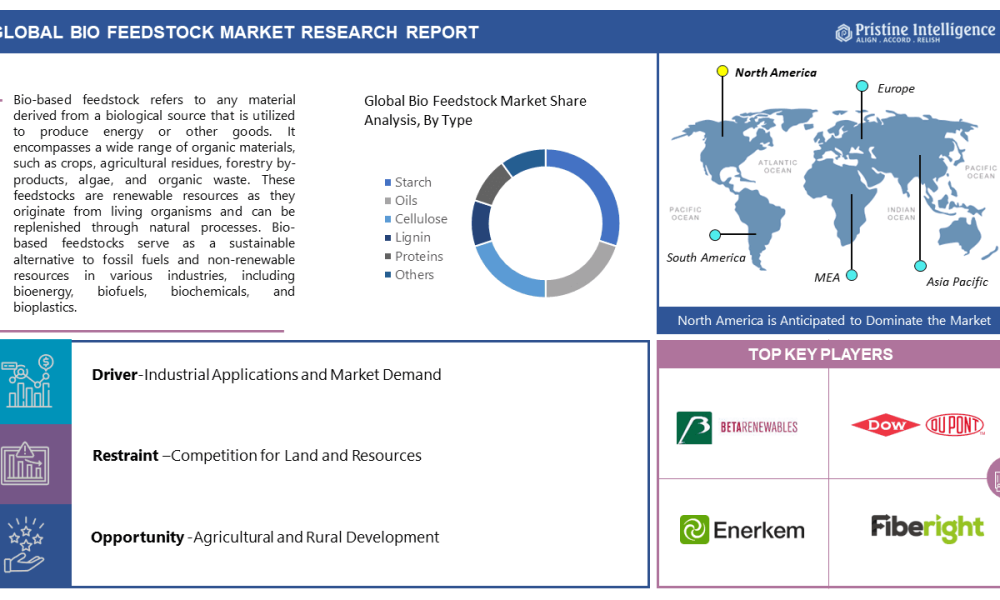Click the Restraint warning chart icon
Screen dimensions: 1000x600
tap(26, 464)
